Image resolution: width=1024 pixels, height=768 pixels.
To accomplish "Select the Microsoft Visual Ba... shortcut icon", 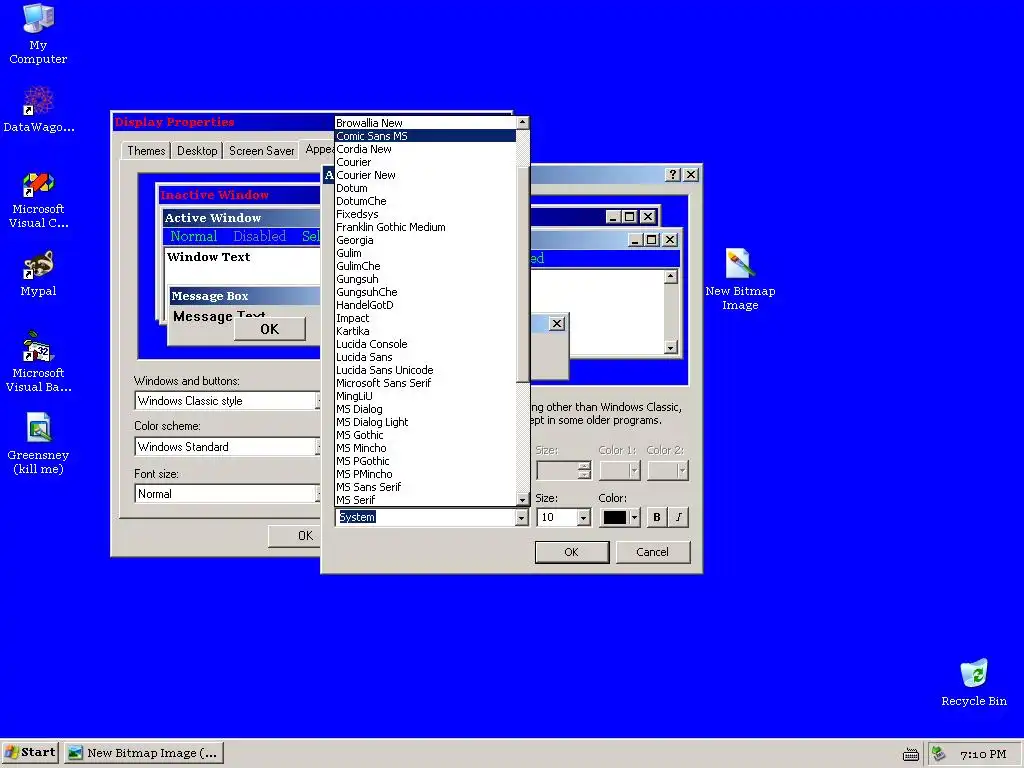I will pos(38,362).
